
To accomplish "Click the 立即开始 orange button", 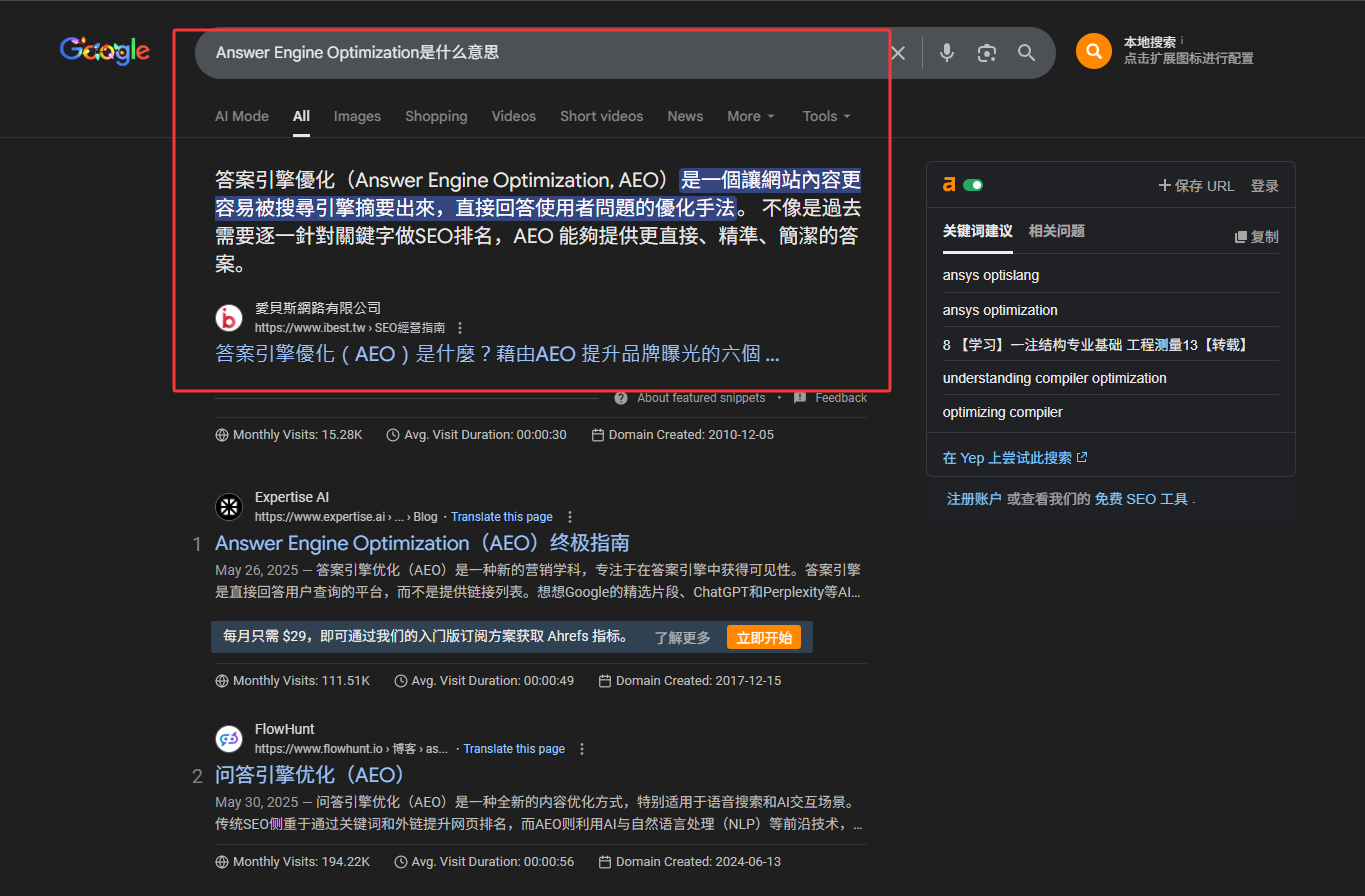I will (764, 637).
